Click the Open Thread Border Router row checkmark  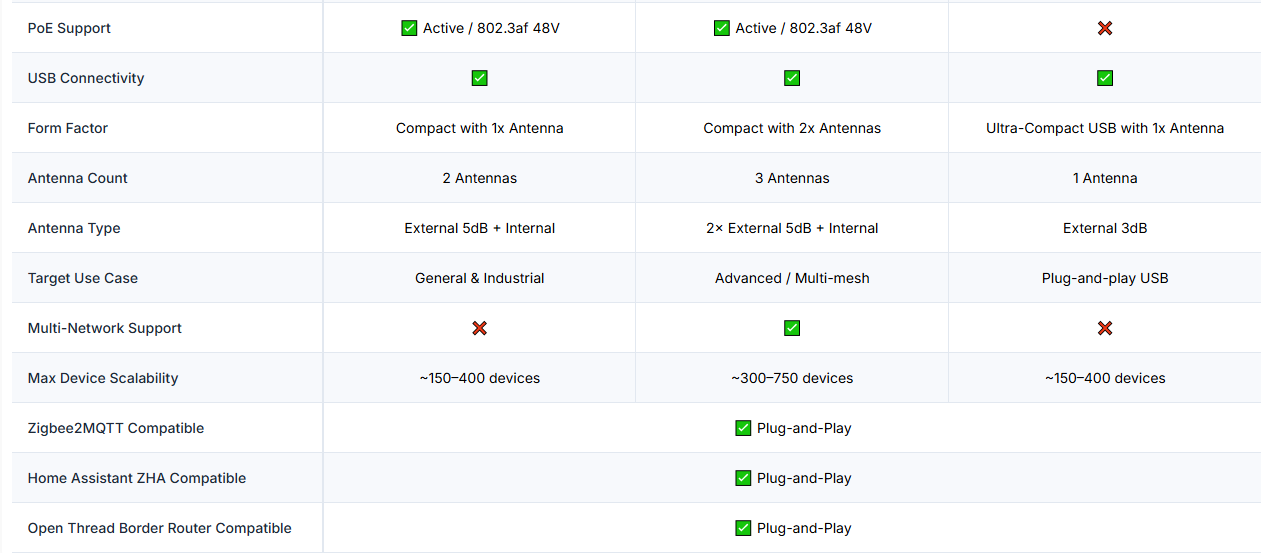743,528
